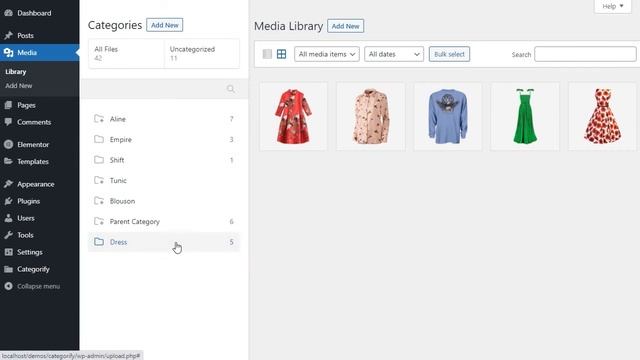Open Library submenu under Media
This screenshot has width=640, height=360.
[x=16, y=72]
